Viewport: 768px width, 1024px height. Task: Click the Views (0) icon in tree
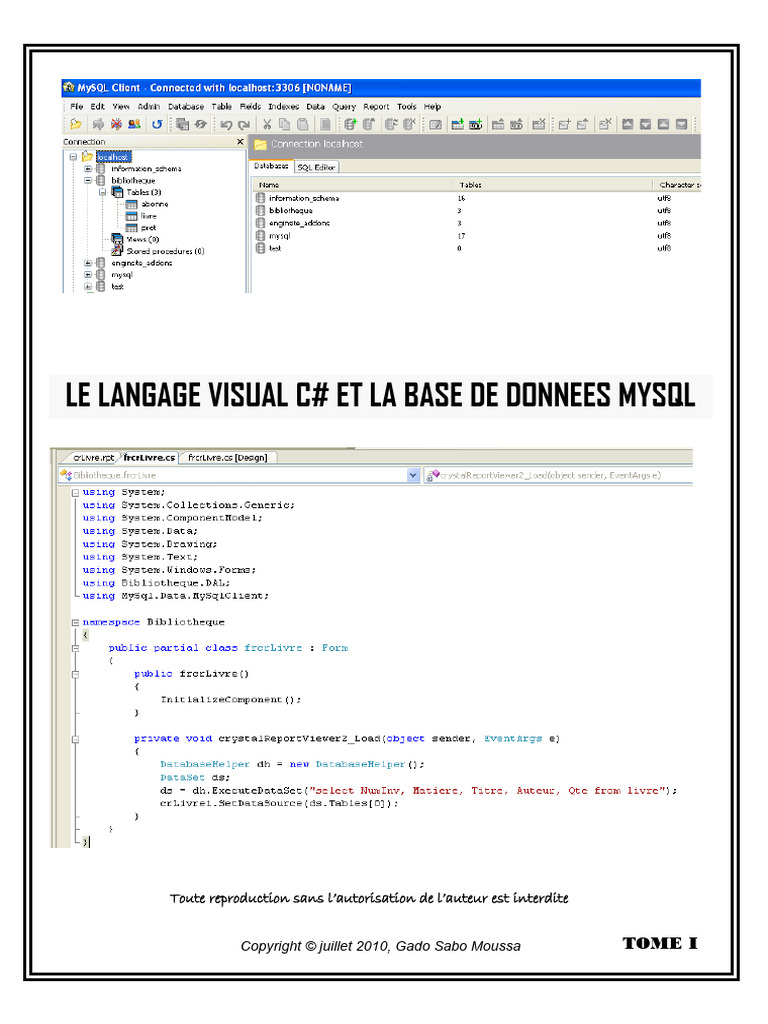pos(117,239)
